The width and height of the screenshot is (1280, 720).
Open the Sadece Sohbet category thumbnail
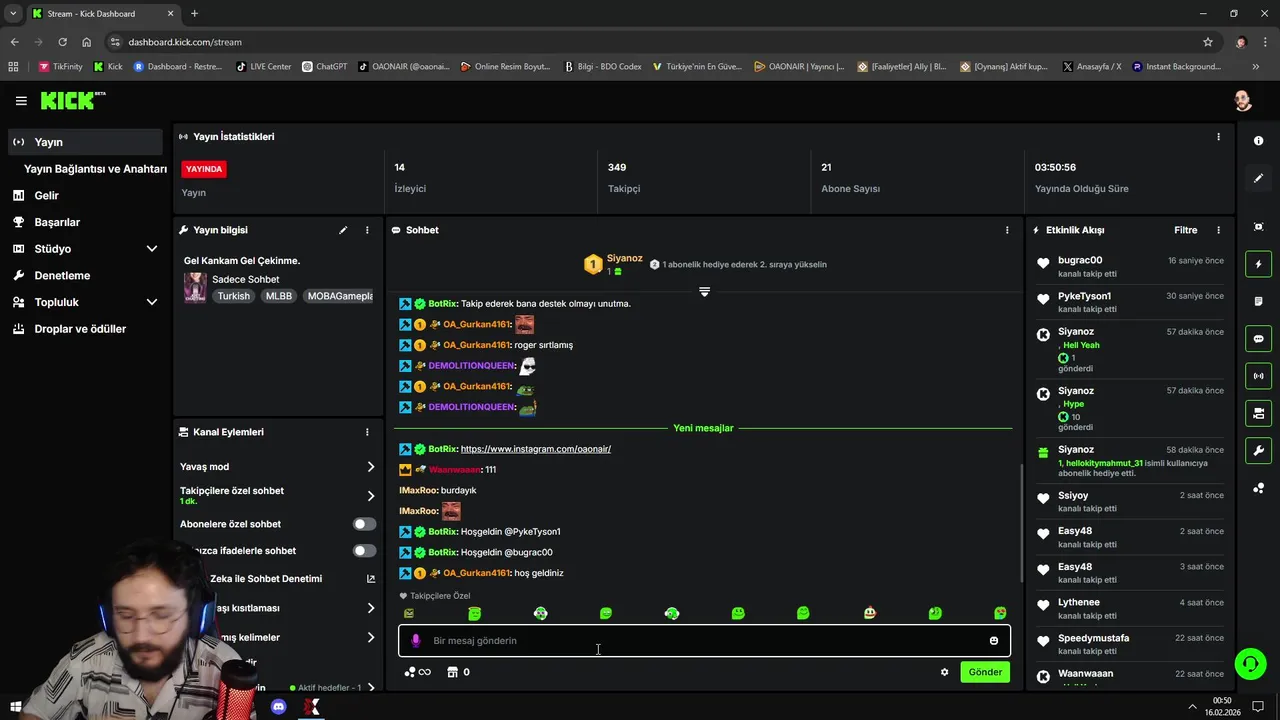tap(195, 287)
